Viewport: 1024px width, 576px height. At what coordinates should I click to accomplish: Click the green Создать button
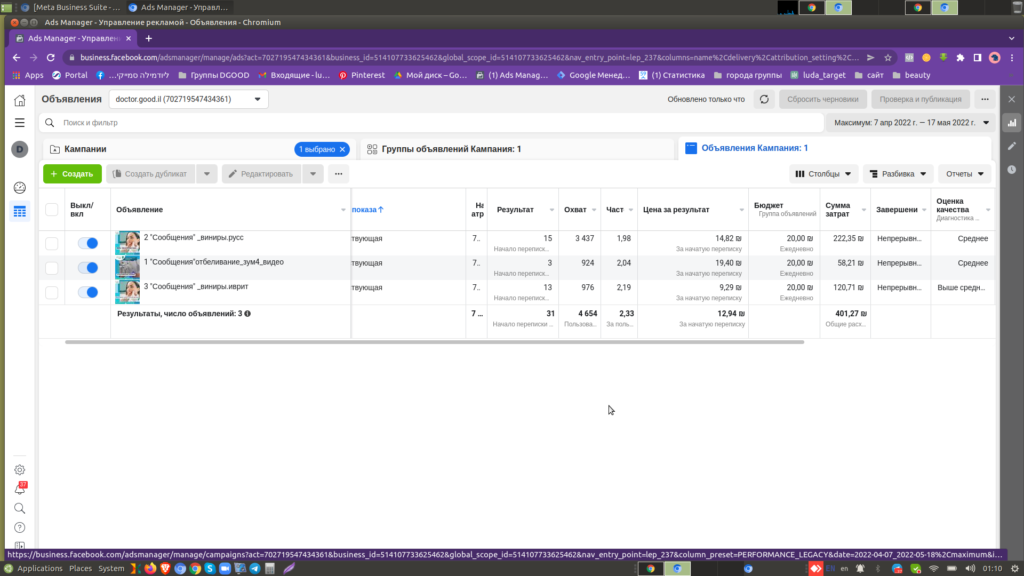[72, 174]
